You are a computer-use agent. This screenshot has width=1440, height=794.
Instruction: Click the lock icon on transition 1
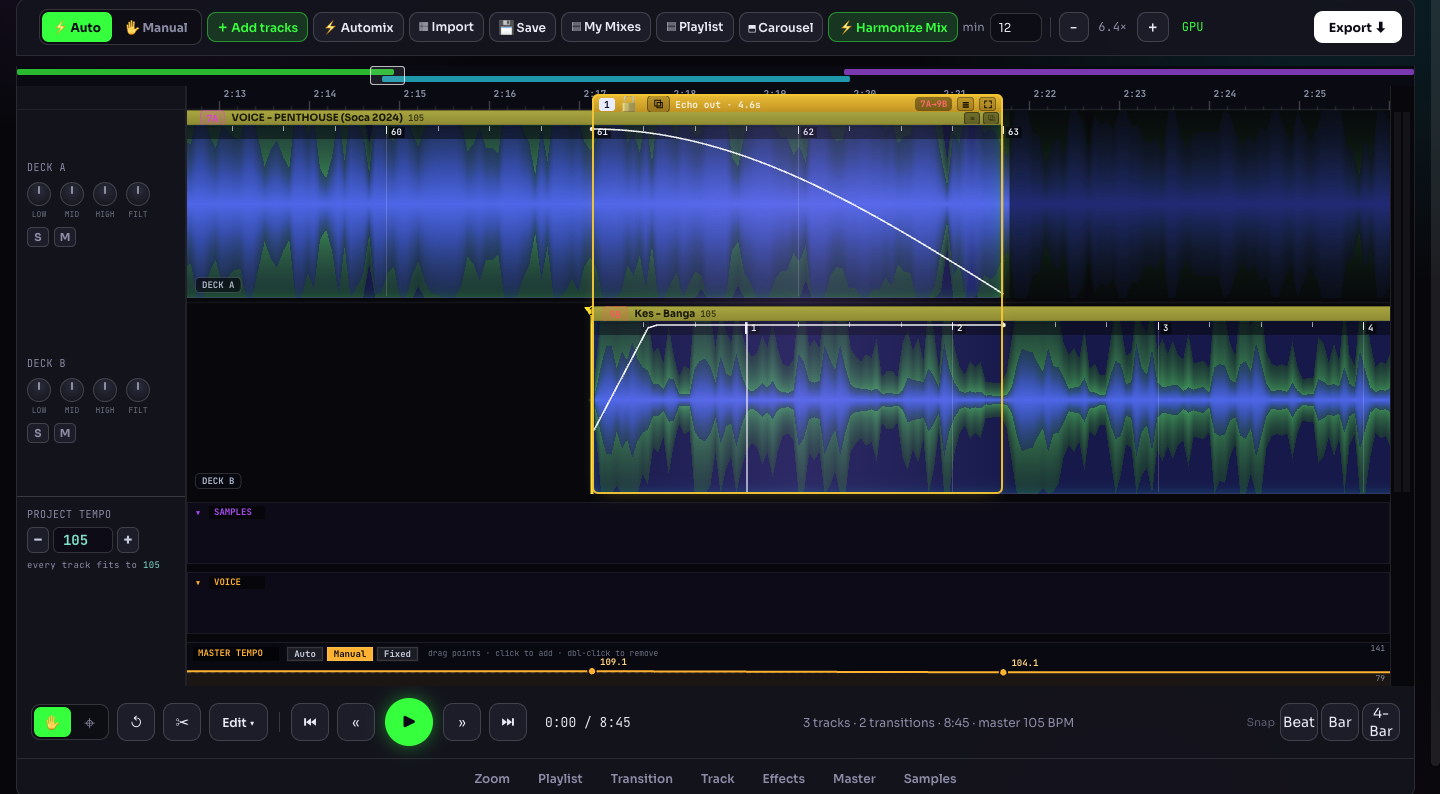[629, 104]
